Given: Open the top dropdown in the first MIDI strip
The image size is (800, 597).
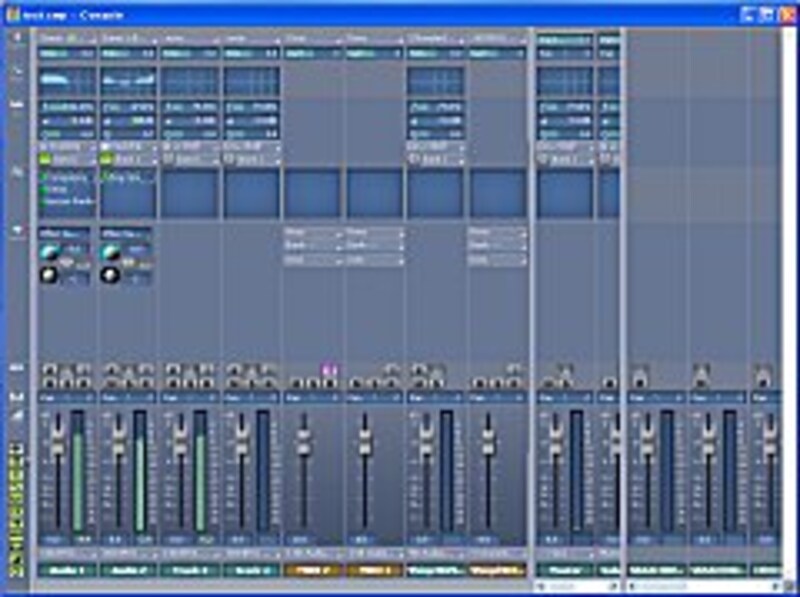Looking at the screenshot, I should pos(313,233).
